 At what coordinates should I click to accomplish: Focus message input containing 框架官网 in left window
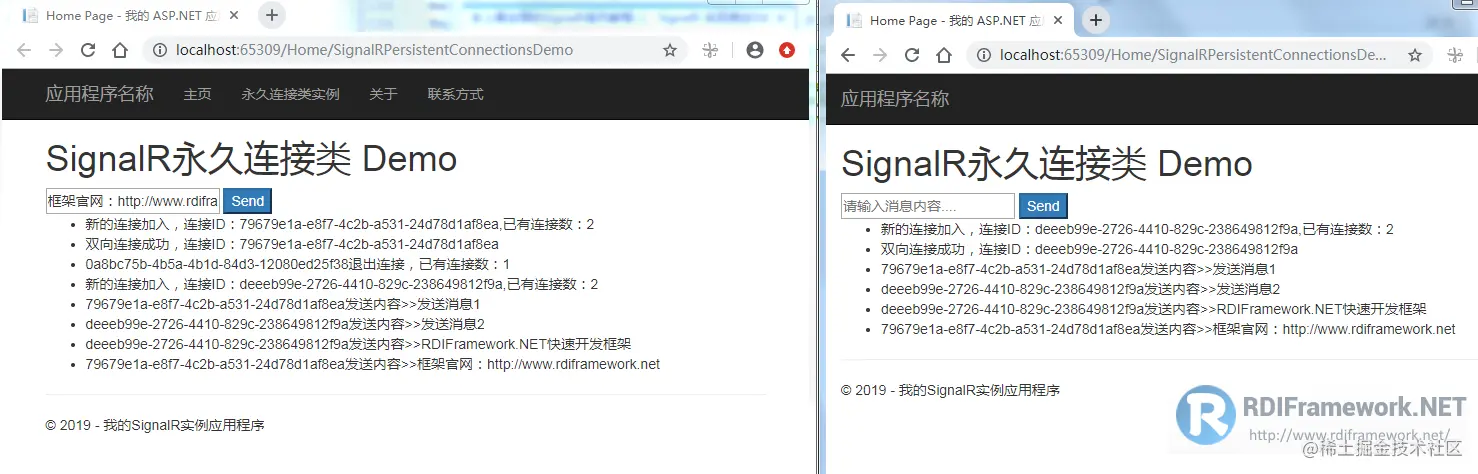coord(132,201)
